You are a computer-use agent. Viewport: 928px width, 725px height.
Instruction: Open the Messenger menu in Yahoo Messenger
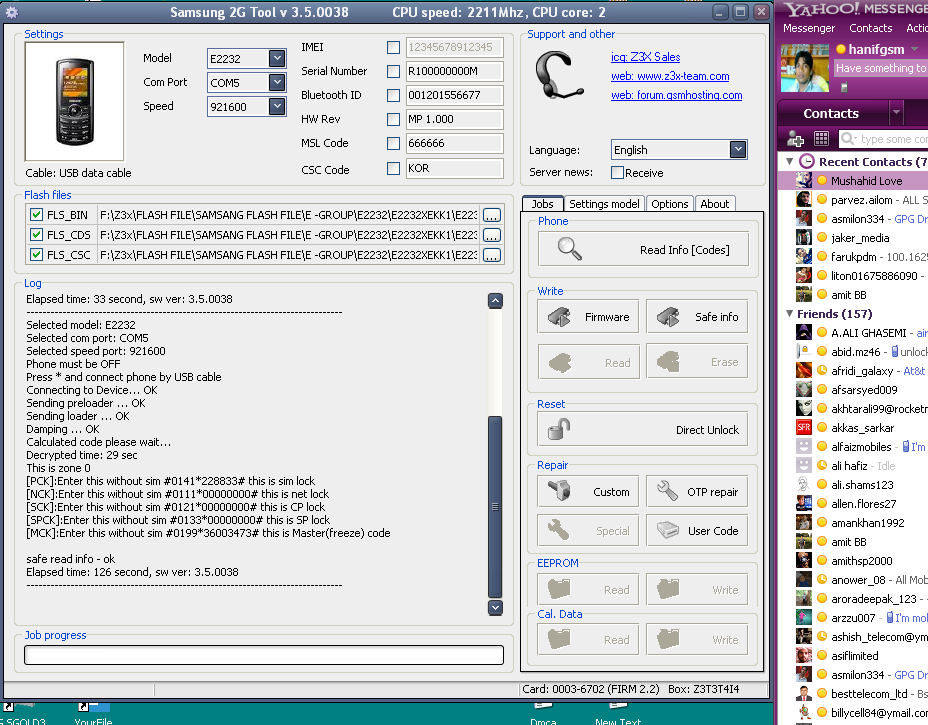(808, 28)
